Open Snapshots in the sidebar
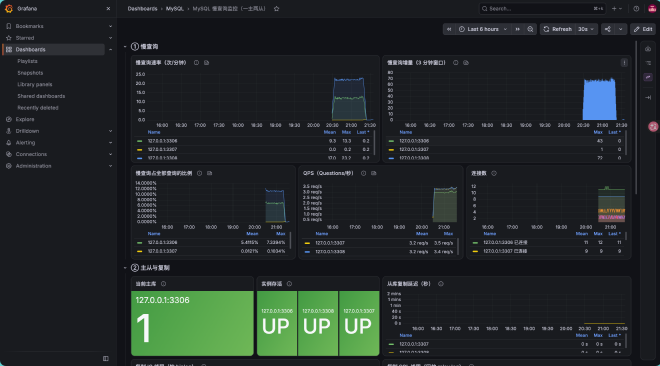The height and width of the screenshot is (366, 660). tap(30, 73)
